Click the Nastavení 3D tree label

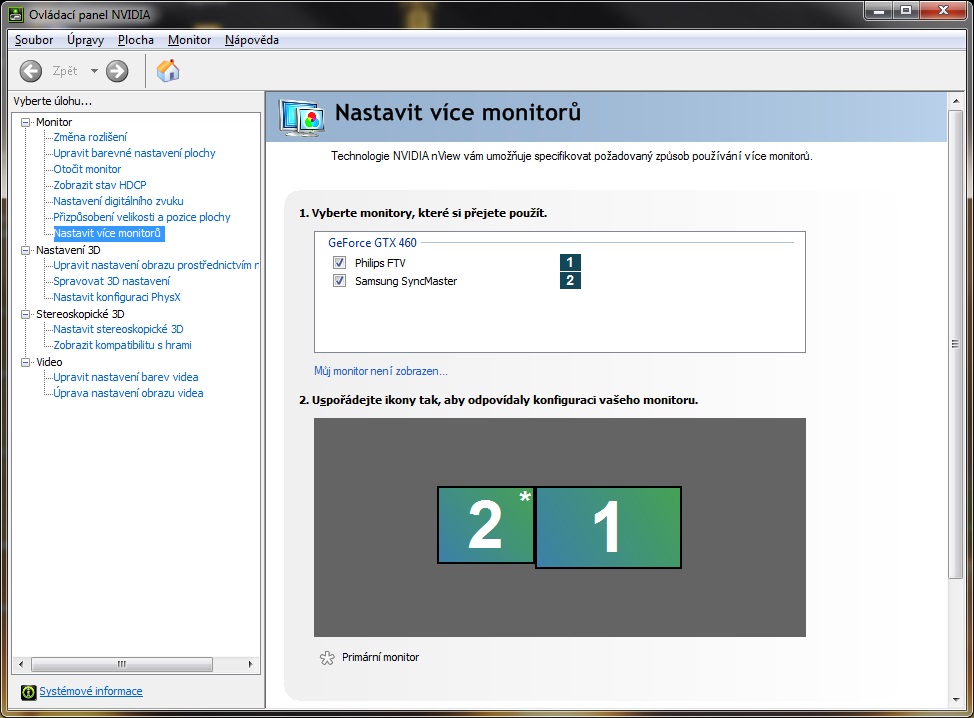pyautogui.click(x=68, y=250)
